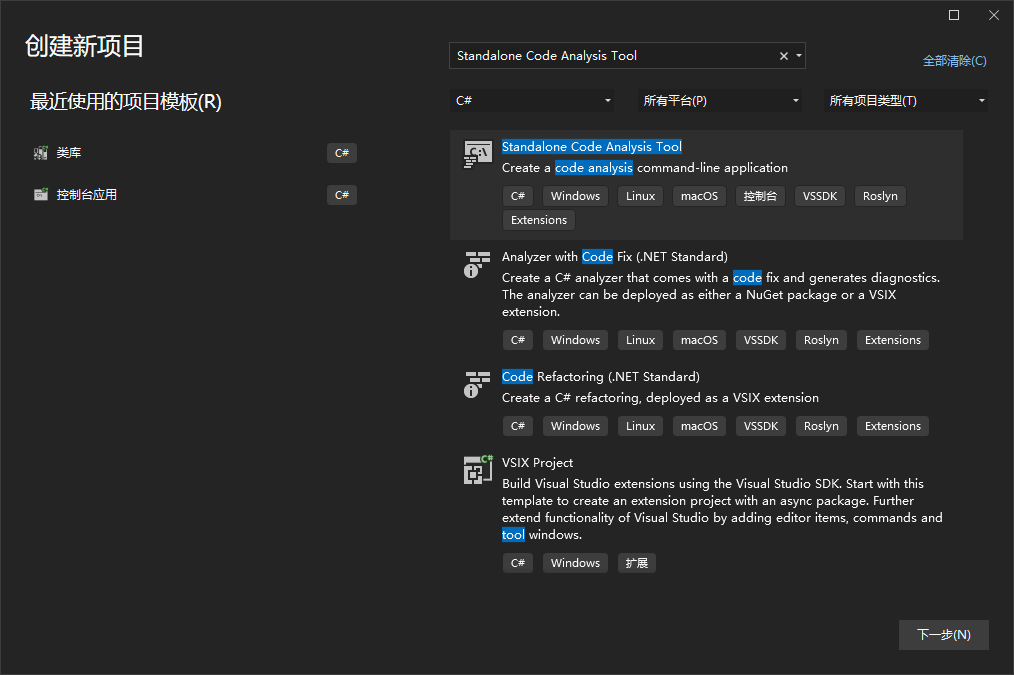Select the VSIX Project template title
The image size is (1014, 675).
[x=538, y=463]
